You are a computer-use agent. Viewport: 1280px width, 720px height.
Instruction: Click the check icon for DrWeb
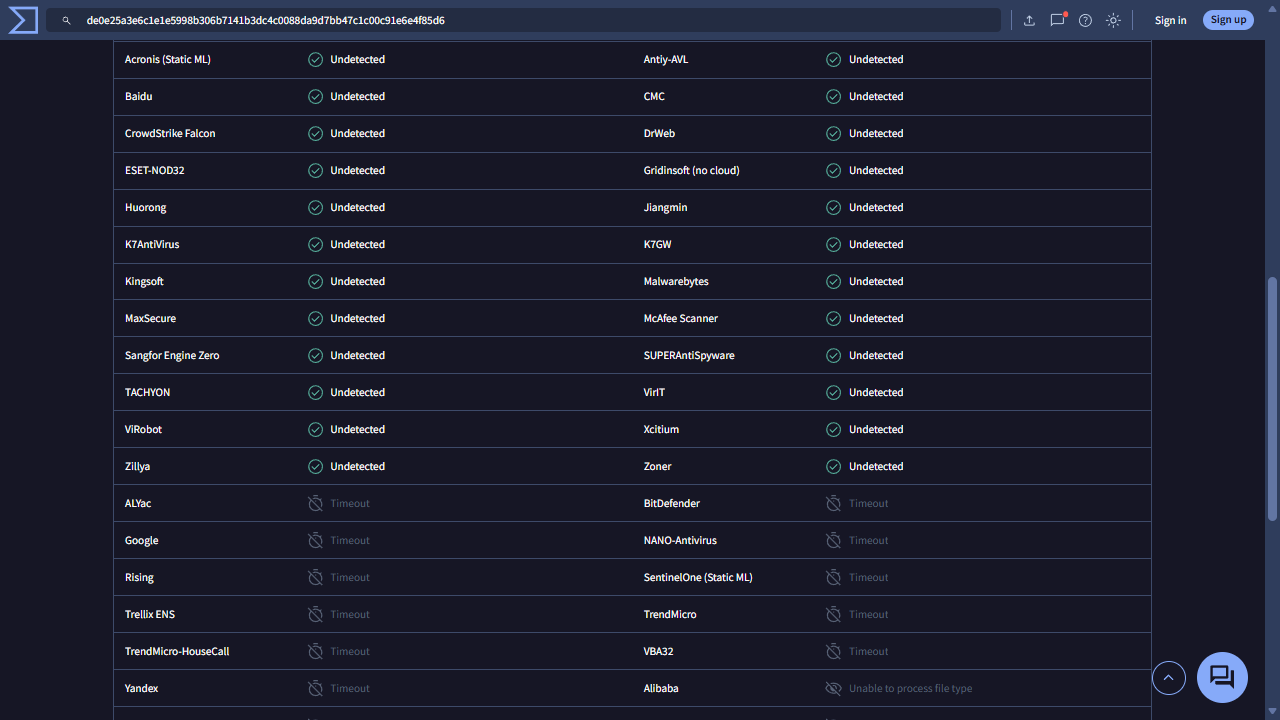833,134
